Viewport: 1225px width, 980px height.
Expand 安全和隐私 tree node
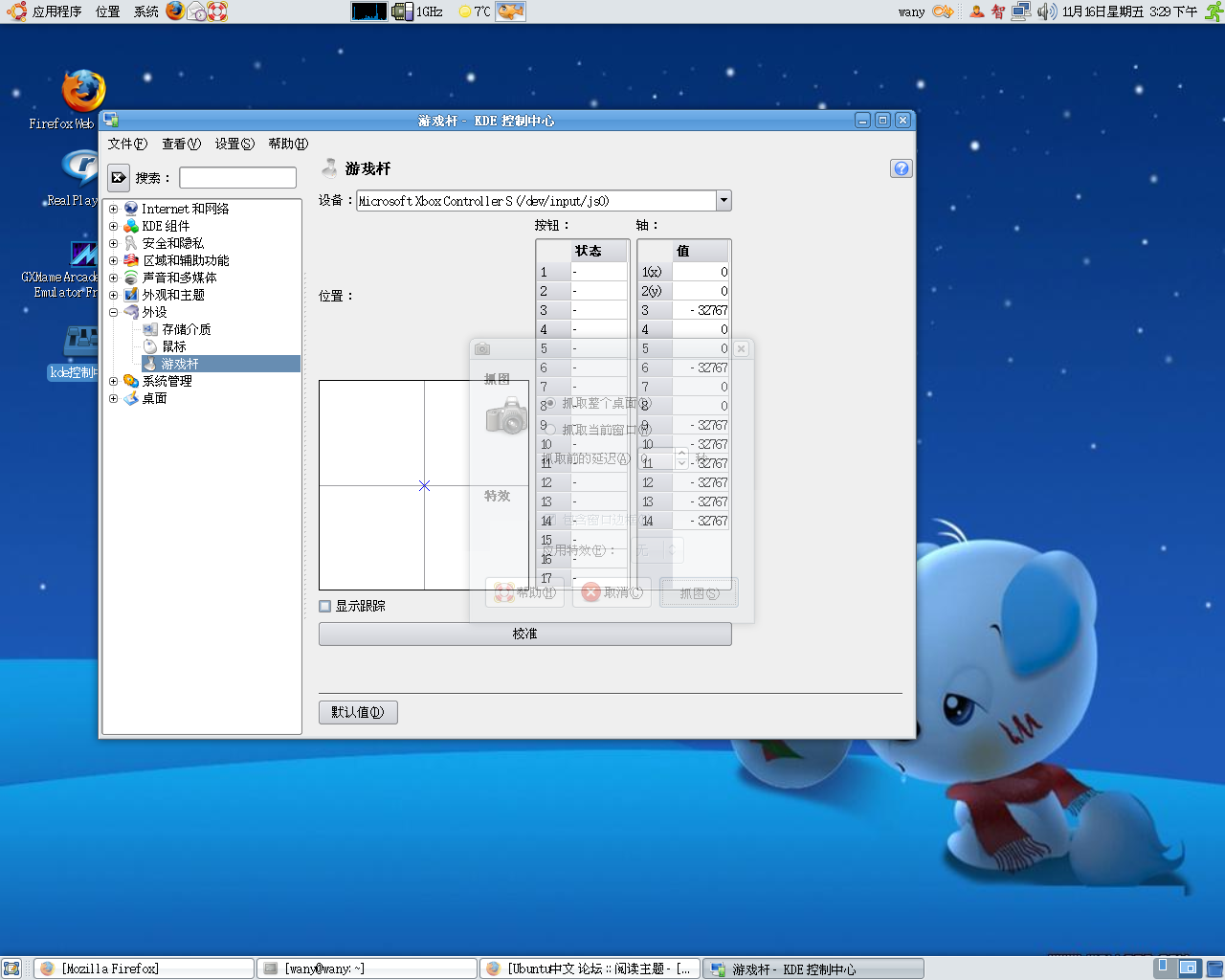tap(113, 243)
